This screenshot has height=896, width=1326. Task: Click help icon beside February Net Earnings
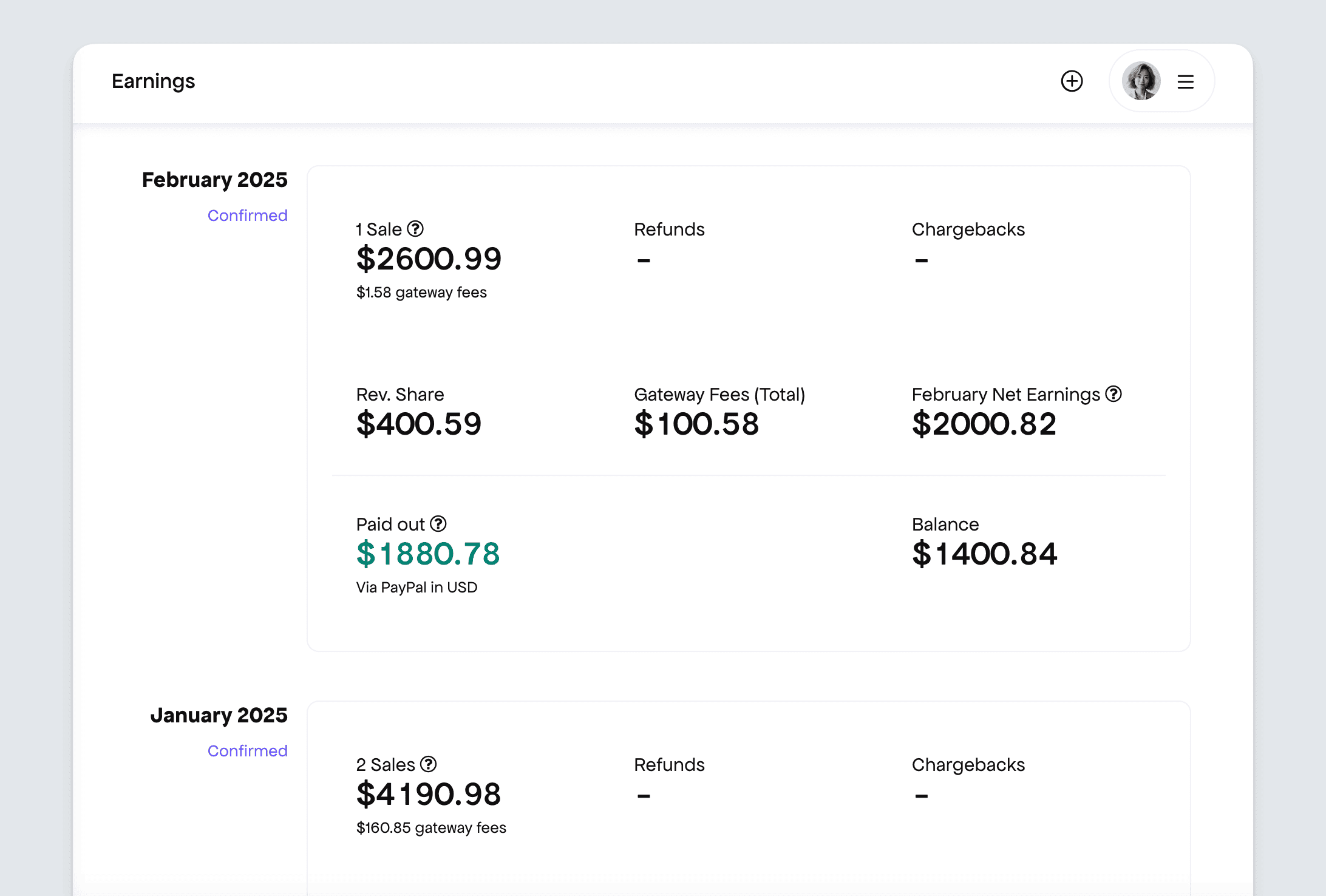tap(1113, 394)
